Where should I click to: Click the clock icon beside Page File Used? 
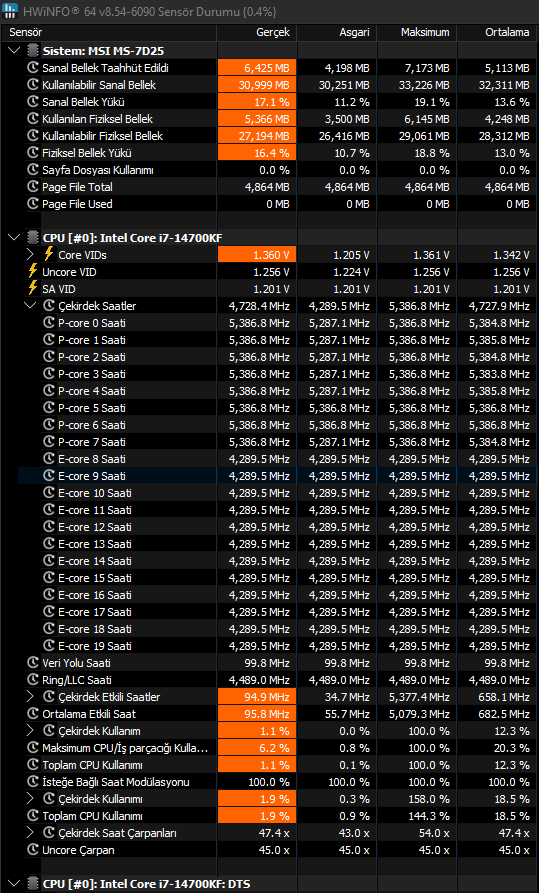click(x=33, y=204)
